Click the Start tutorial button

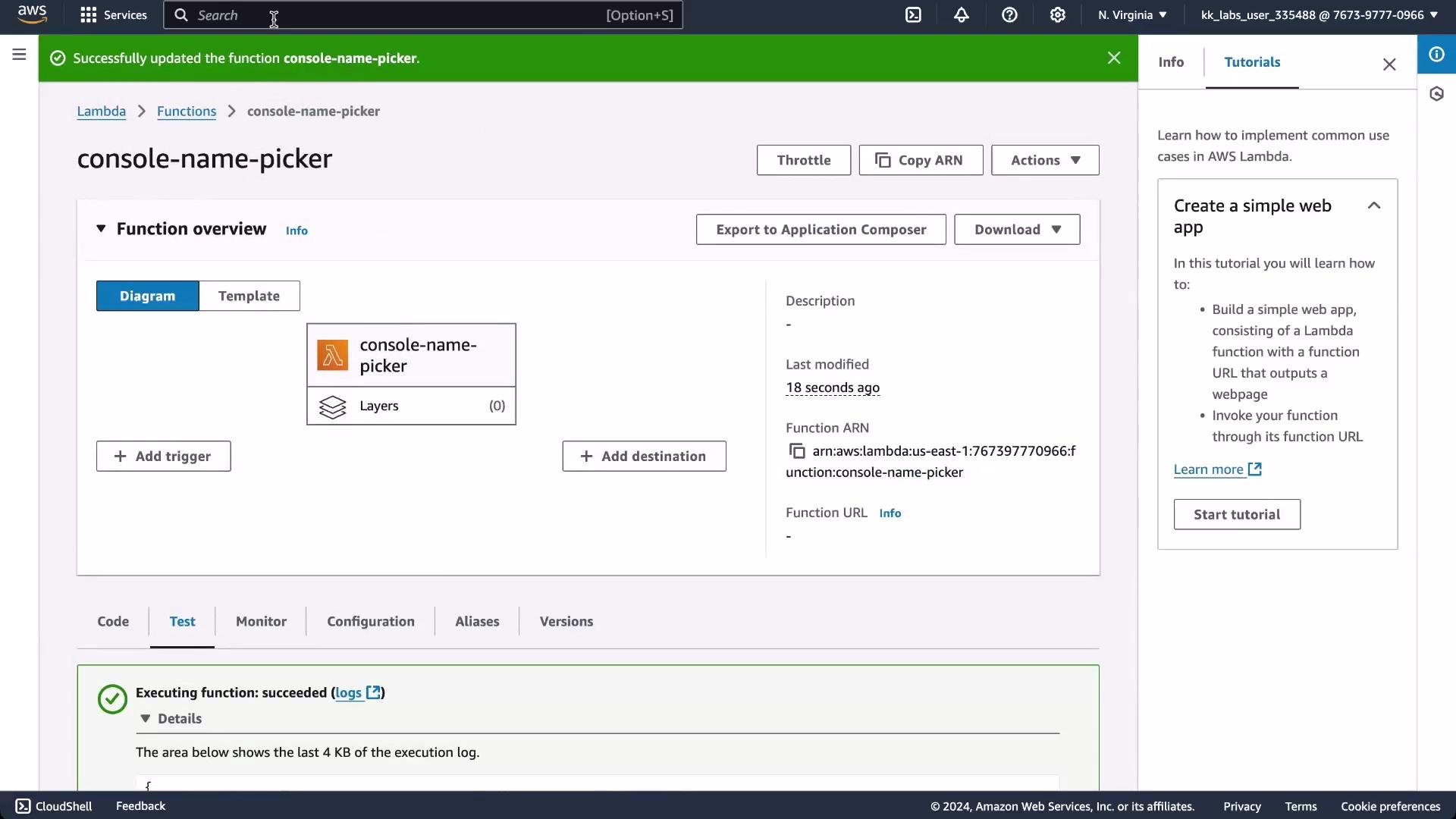(1237, 514)
